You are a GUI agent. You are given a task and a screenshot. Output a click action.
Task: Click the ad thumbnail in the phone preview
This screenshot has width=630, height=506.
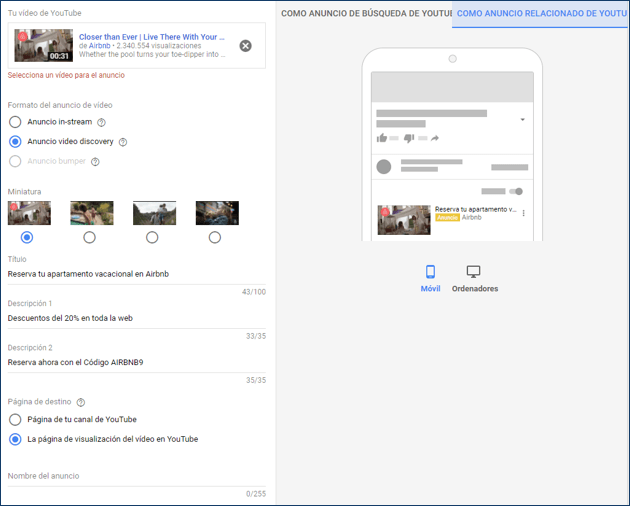coord(404,220)
